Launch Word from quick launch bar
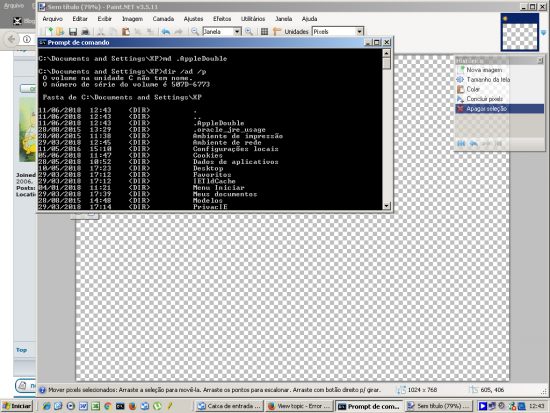Image resolution: width=550 pixels, height=413 pixels. pos(83,406)
